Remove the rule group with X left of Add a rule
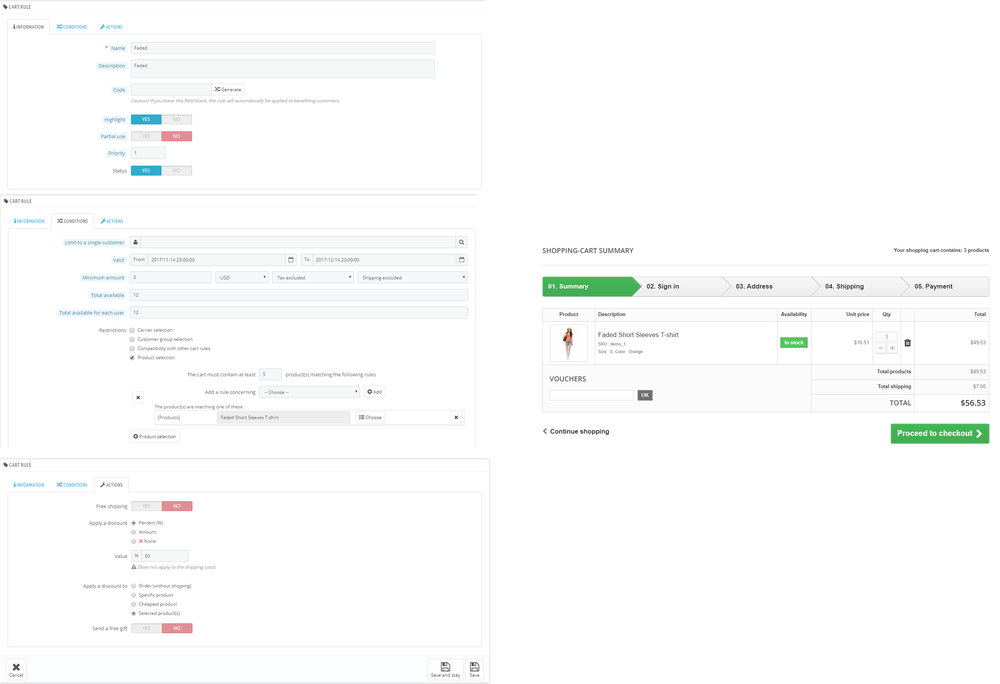The image size is (1000, 684). point(138,397)
